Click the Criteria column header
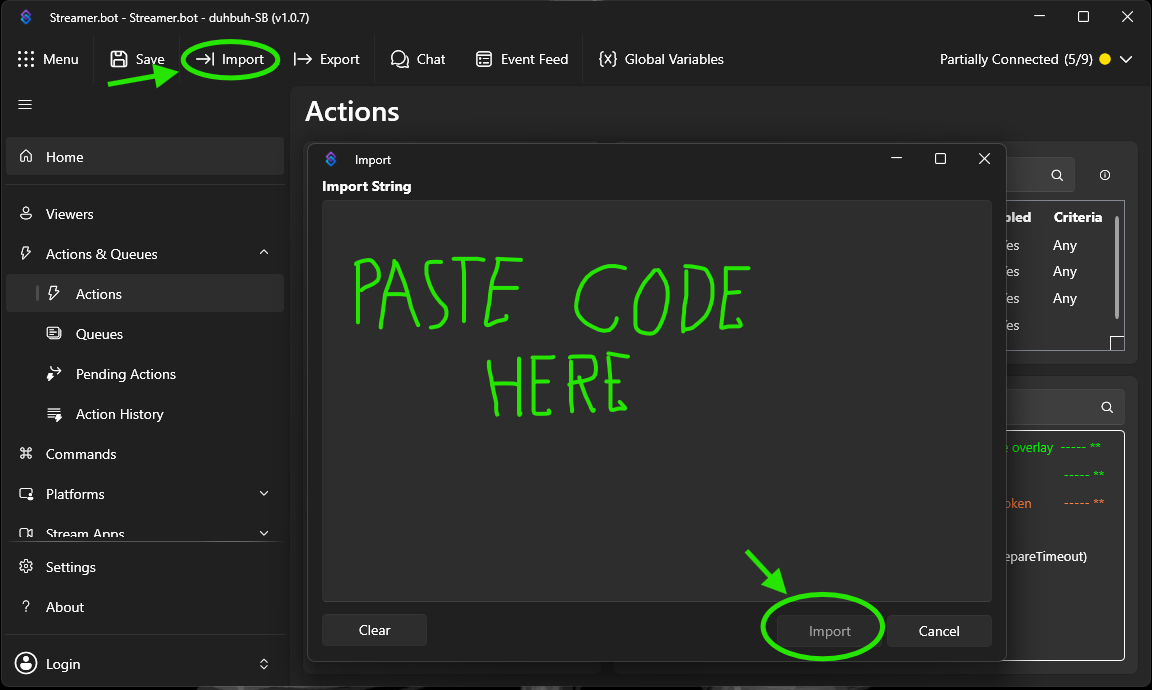1152x690 pixels. [1078, 218]
